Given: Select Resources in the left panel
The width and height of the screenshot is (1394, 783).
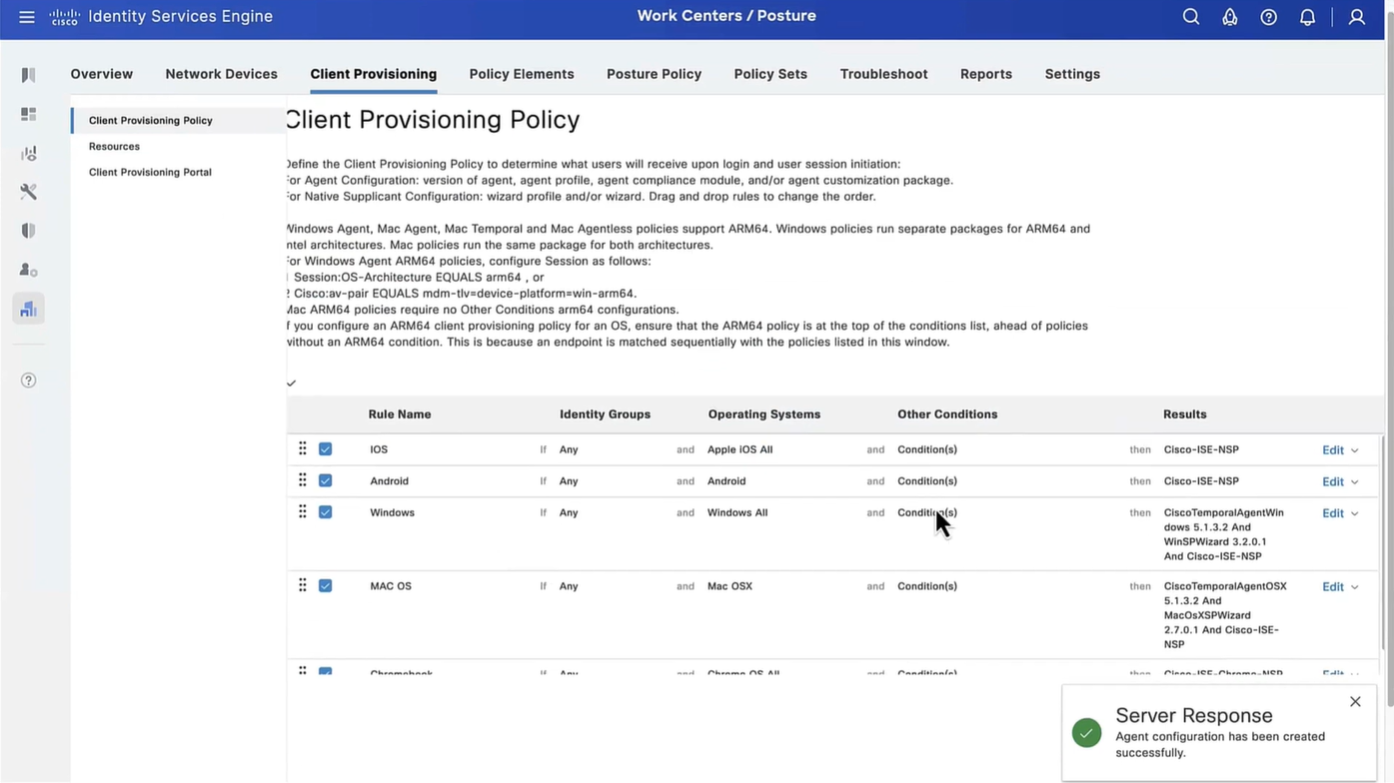Looking at the screenshot, I should click(x=114, y=146).
